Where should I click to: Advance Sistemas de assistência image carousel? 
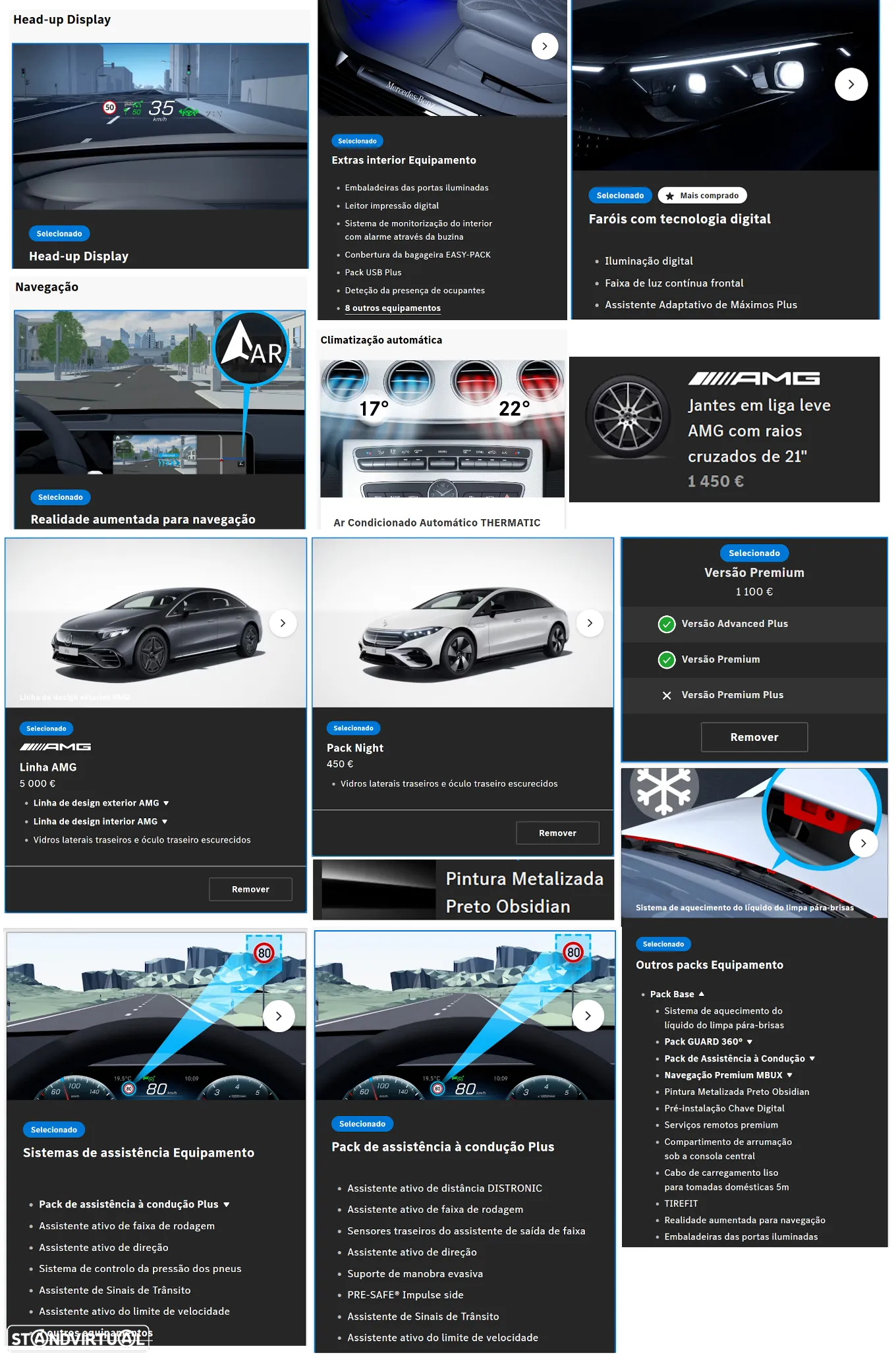(x=279, y=1016)
